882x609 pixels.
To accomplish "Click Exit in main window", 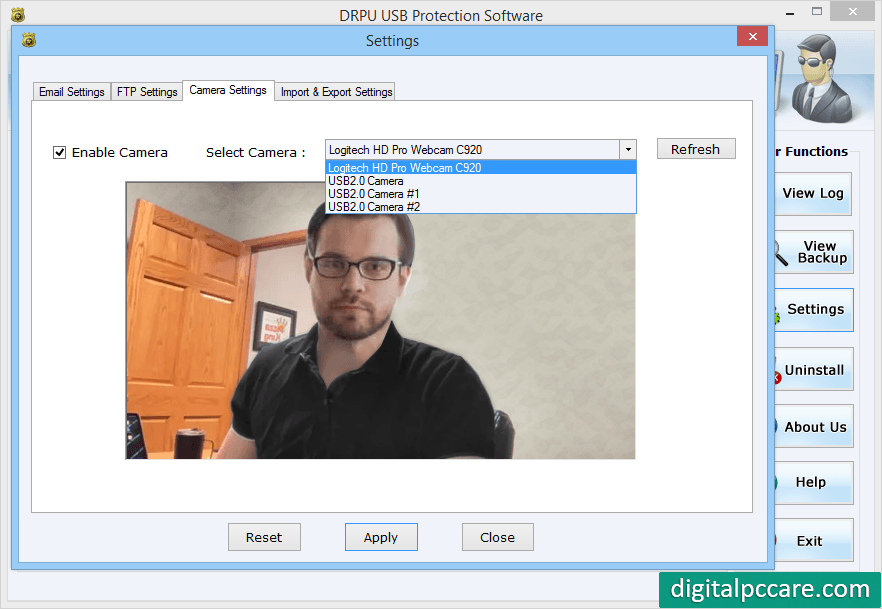I will pos(814,540).
